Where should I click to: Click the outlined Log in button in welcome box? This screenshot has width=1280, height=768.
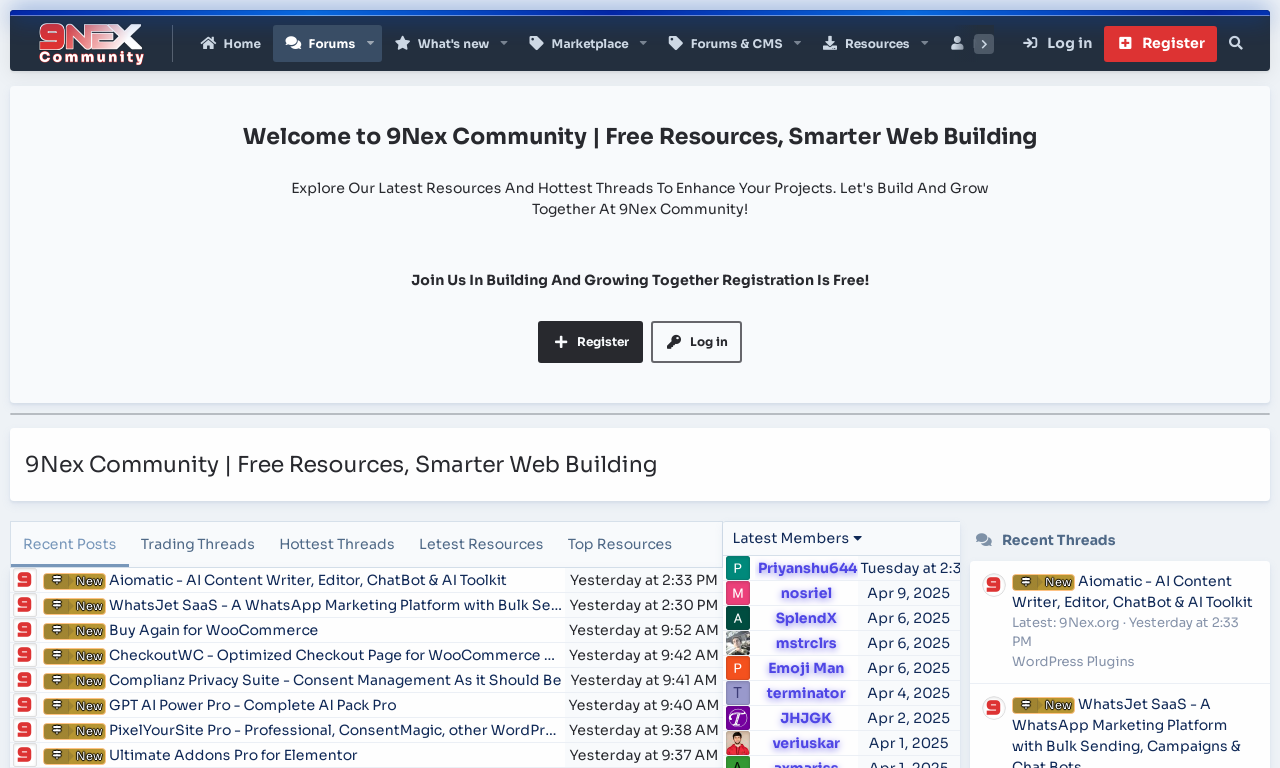click(x=696, y=342)
